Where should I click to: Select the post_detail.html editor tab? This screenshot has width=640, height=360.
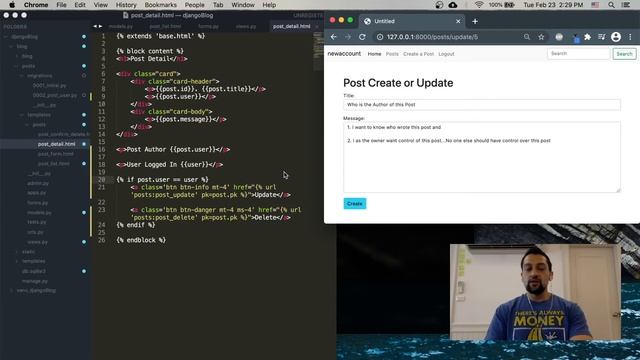tap(291, 26)
